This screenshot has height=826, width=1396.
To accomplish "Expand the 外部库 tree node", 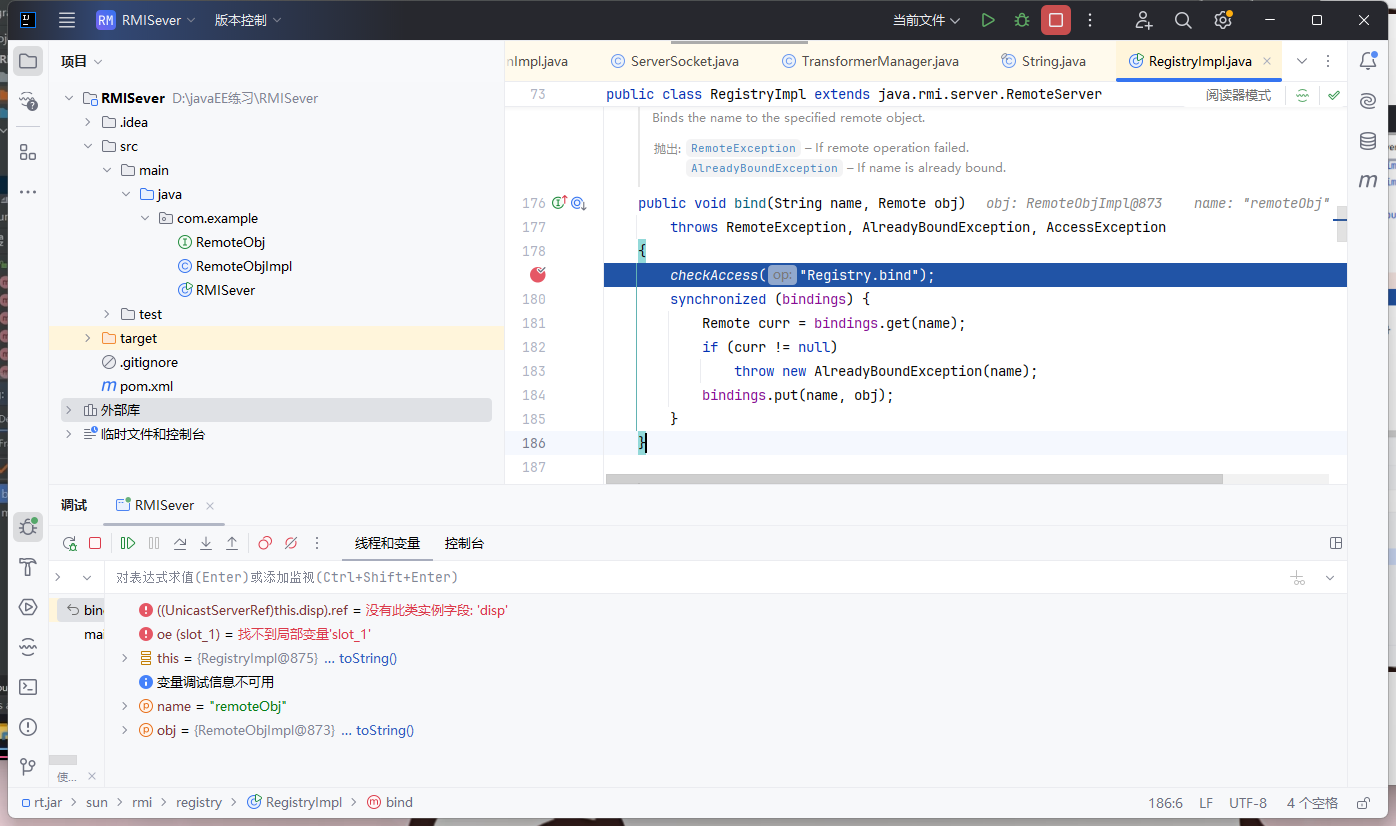I will tap(69, 410).
